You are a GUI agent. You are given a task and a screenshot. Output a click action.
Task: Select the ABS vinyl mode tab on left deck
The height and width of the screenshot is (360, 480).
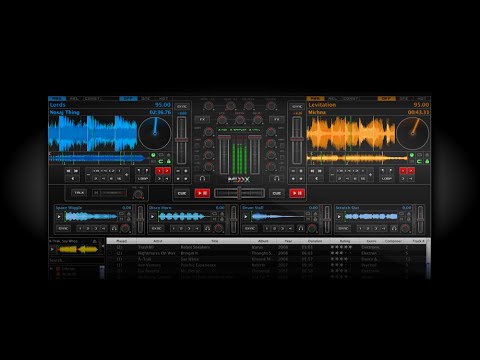click(x=57, y=99)
